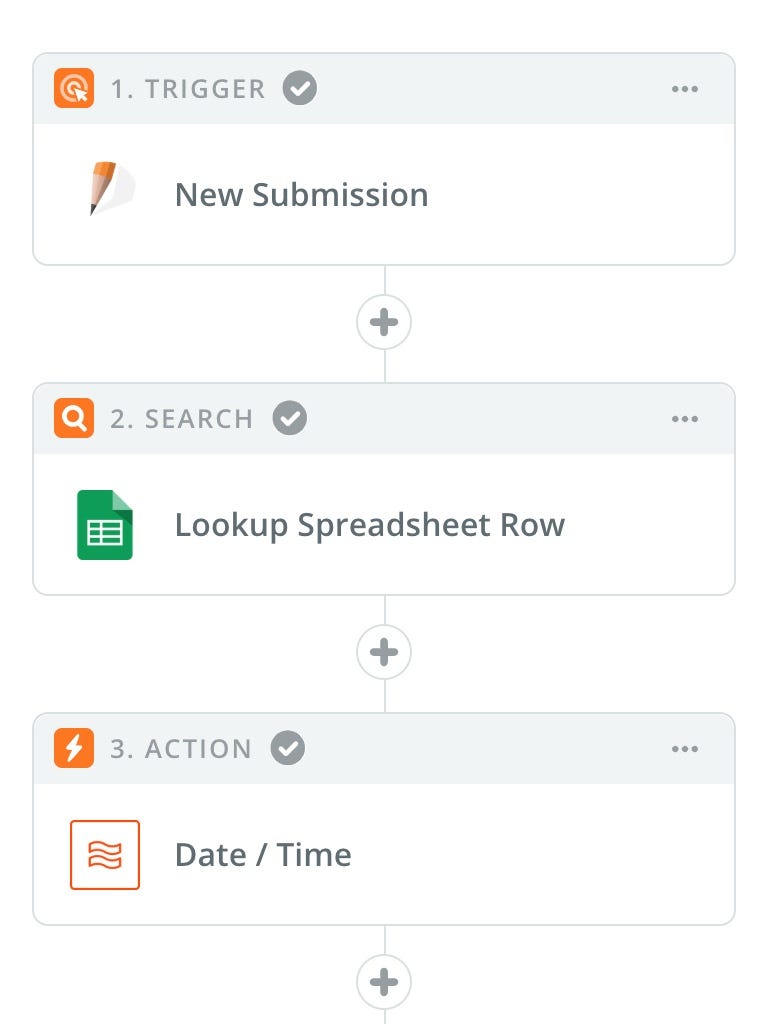The height and width of the screenshot is (1024, 764).
Task: Click the checkmark badge next to 3. ACTION
Action: coord(288,748)
